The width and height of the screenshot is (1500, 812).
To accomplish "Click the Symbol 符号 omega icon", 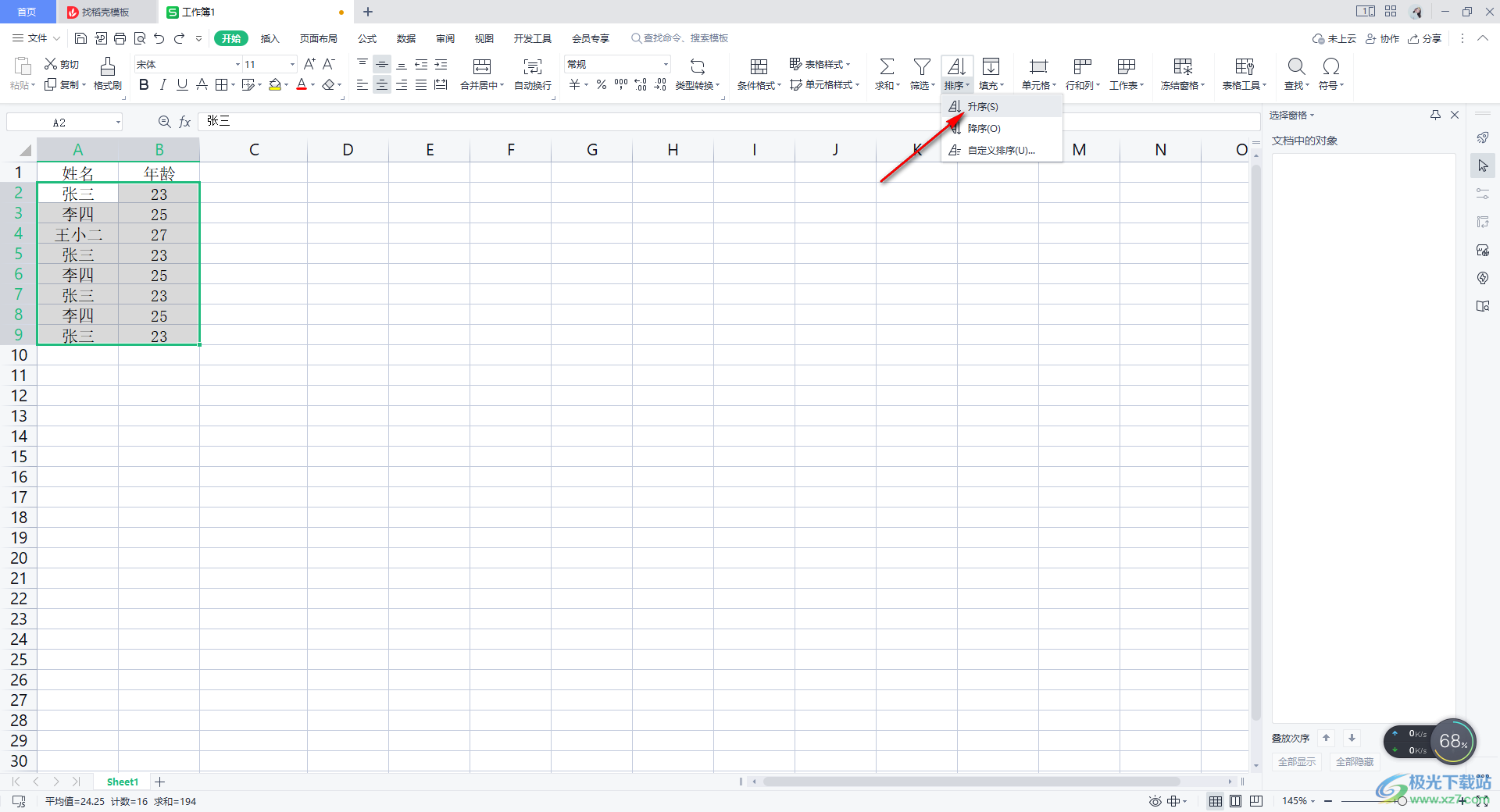I will (1331, 66).
